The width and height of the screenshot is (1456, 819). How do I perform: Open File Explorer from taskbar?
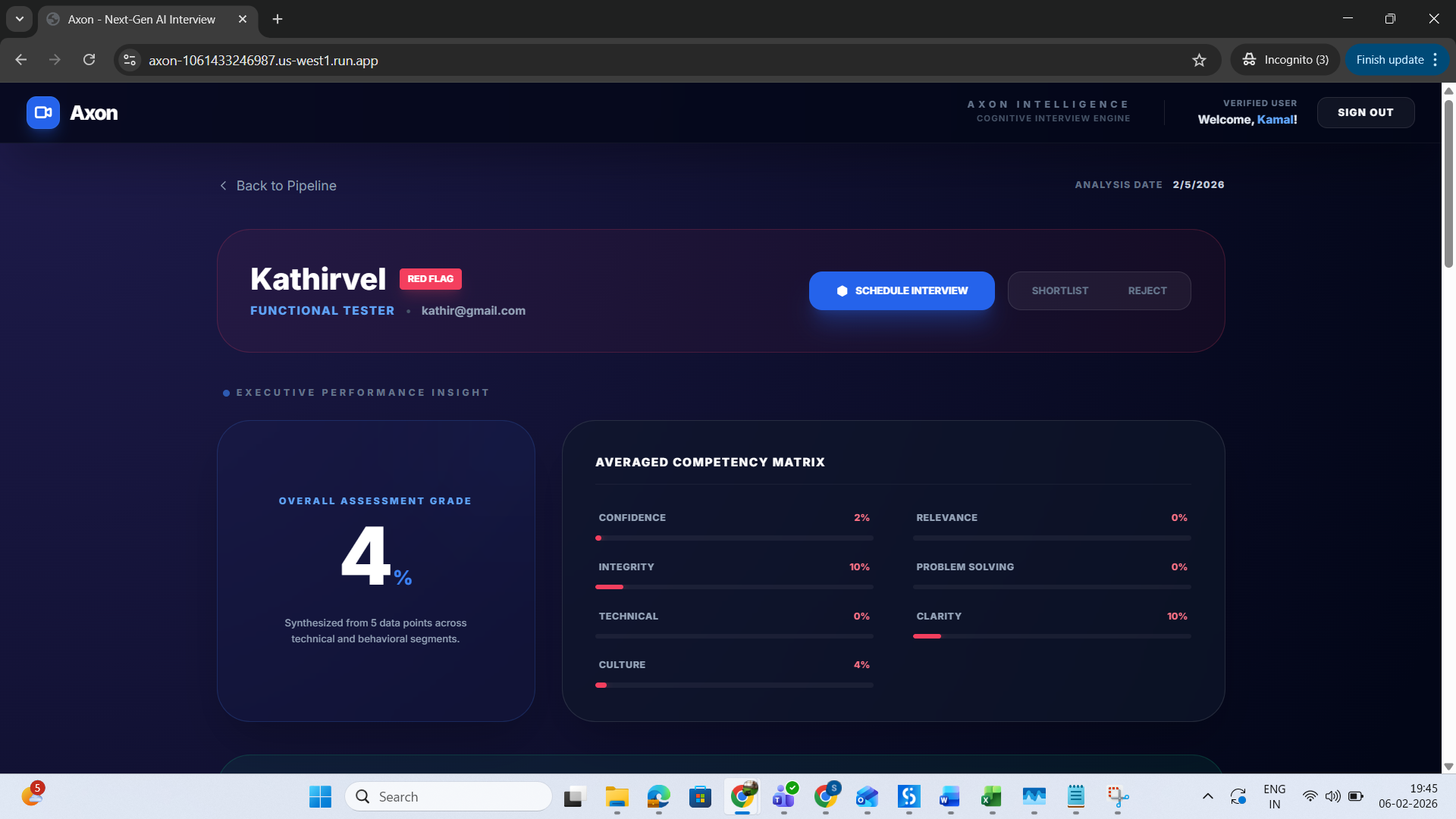tap(617, 797)
